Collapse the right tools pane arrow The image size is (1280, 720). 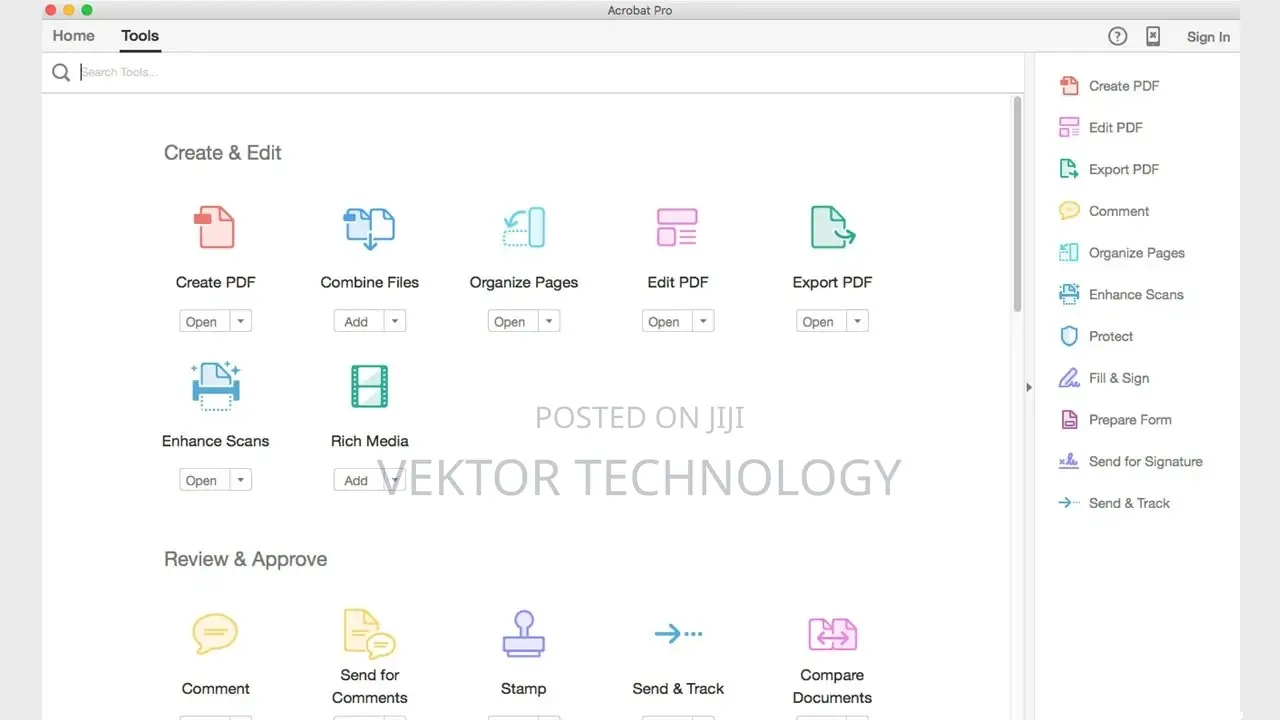(x=1029, y=387)
